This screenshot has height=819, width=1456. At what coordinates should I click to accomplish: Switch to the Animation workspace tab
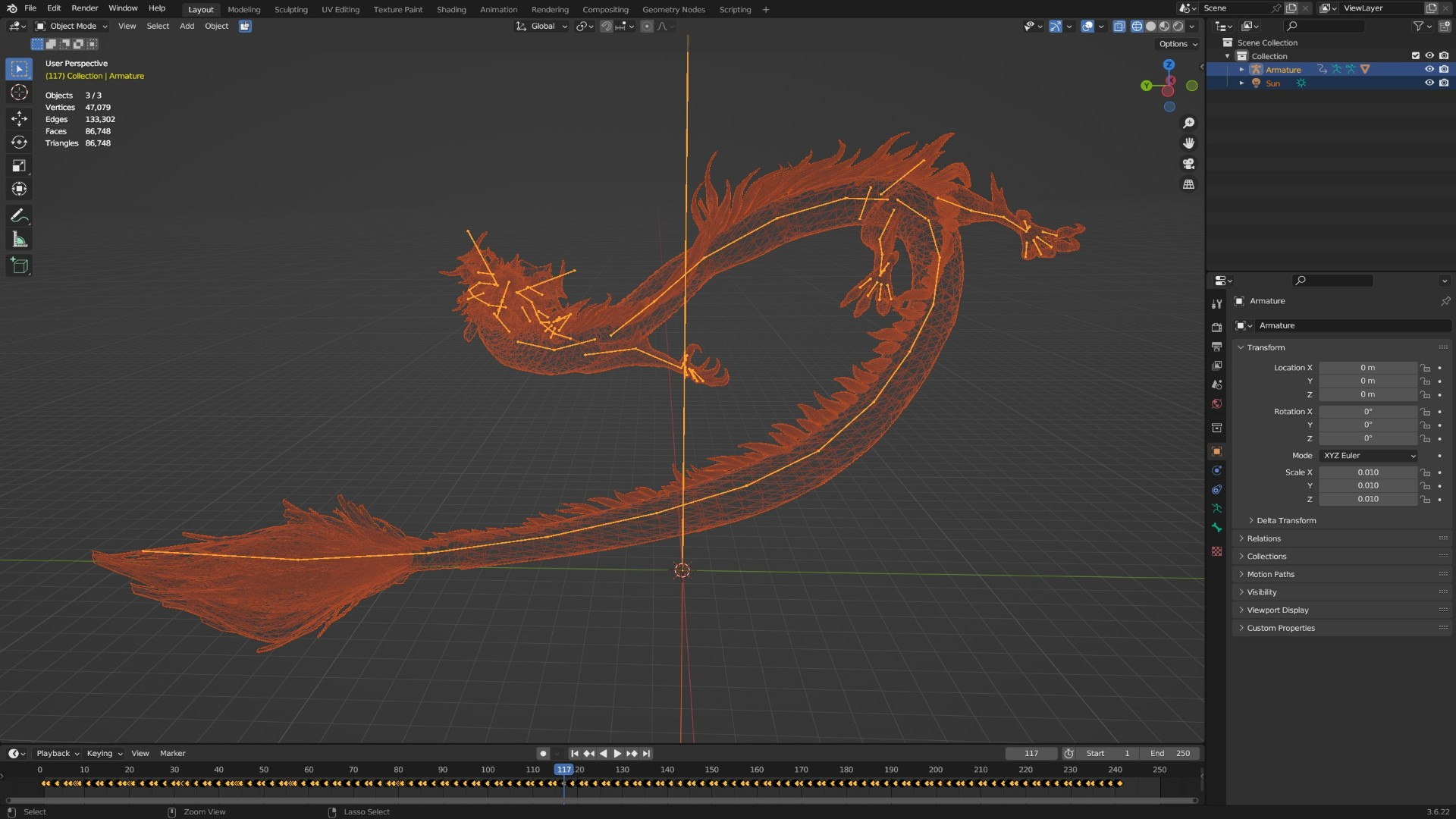(498, 9)
